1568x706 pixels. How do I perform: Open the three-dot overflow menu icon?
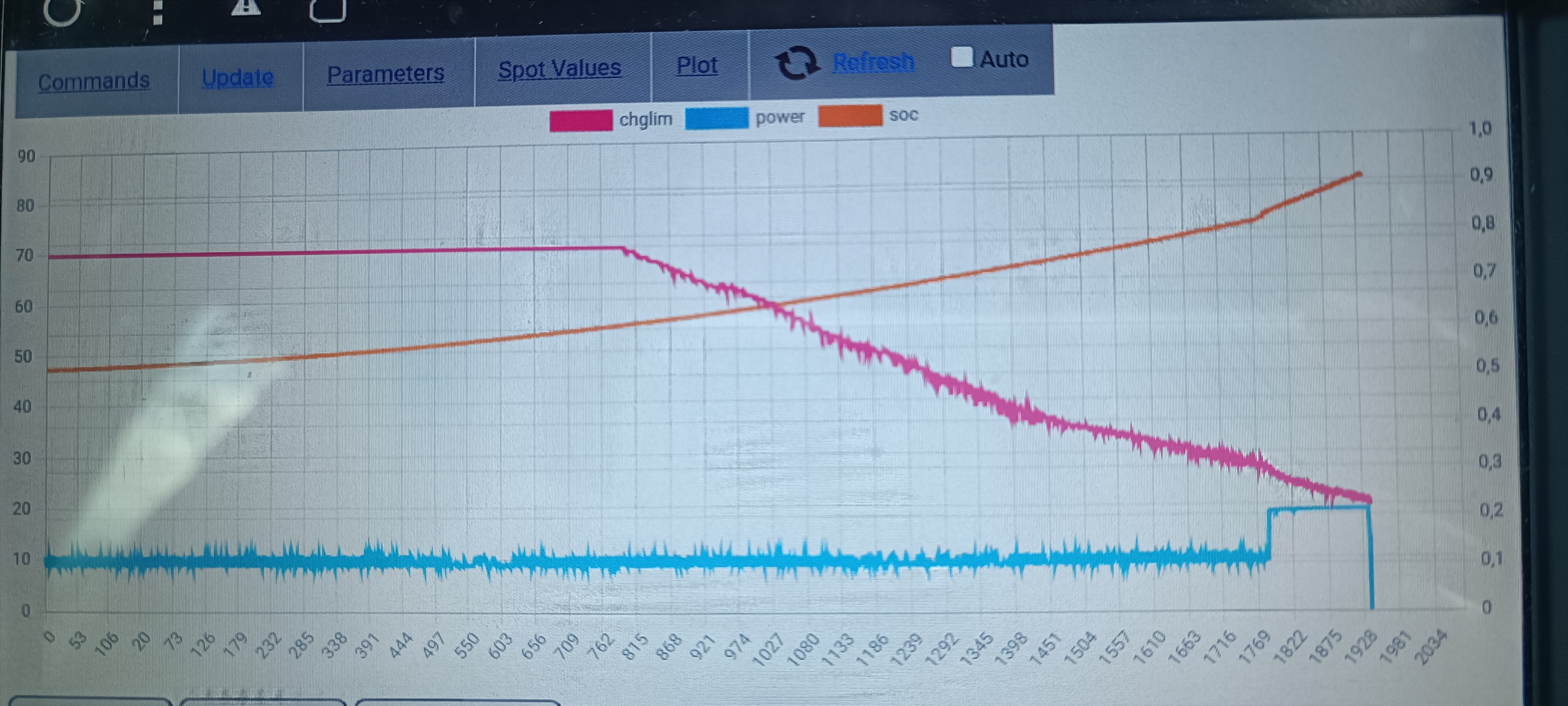point(158,12)
